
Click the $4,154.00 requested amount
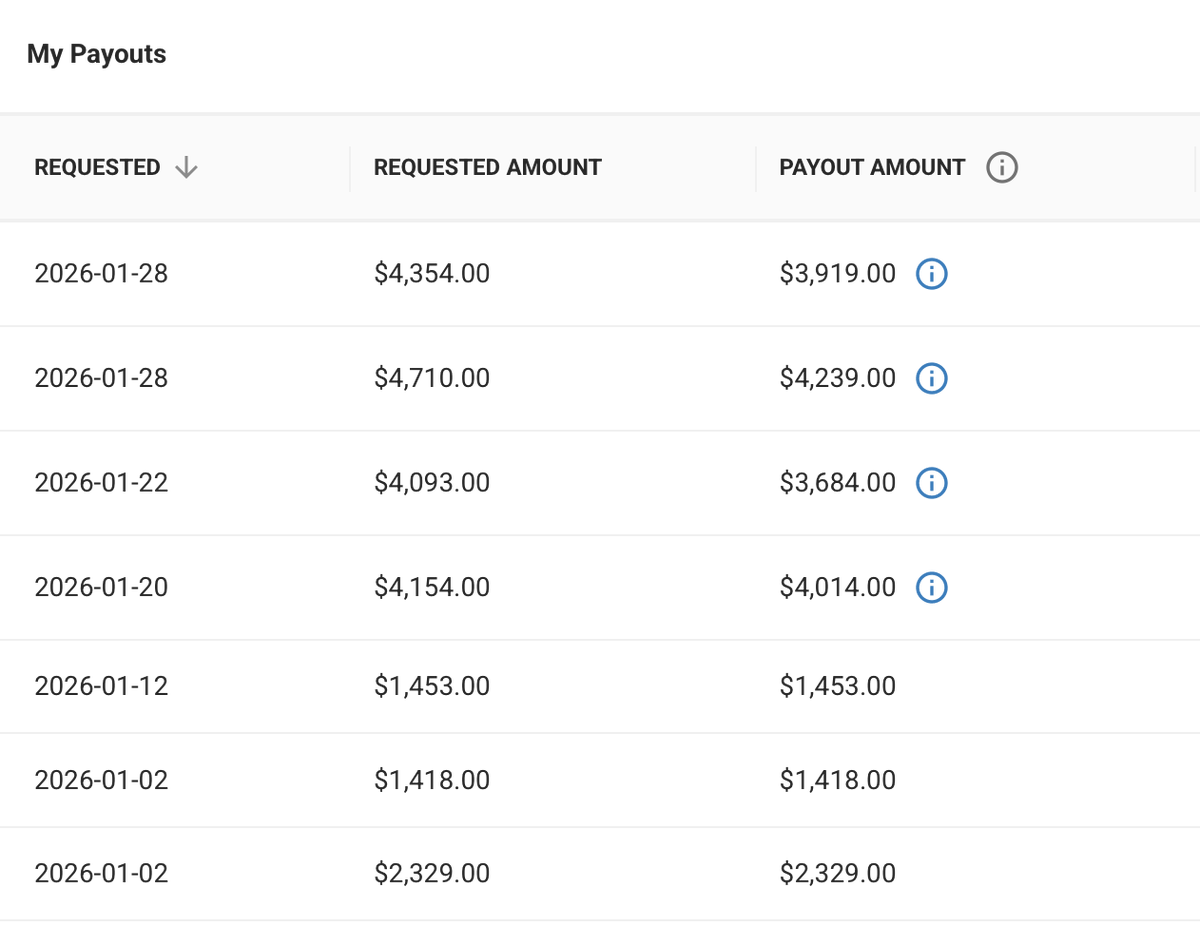click(x=432, y=587)
